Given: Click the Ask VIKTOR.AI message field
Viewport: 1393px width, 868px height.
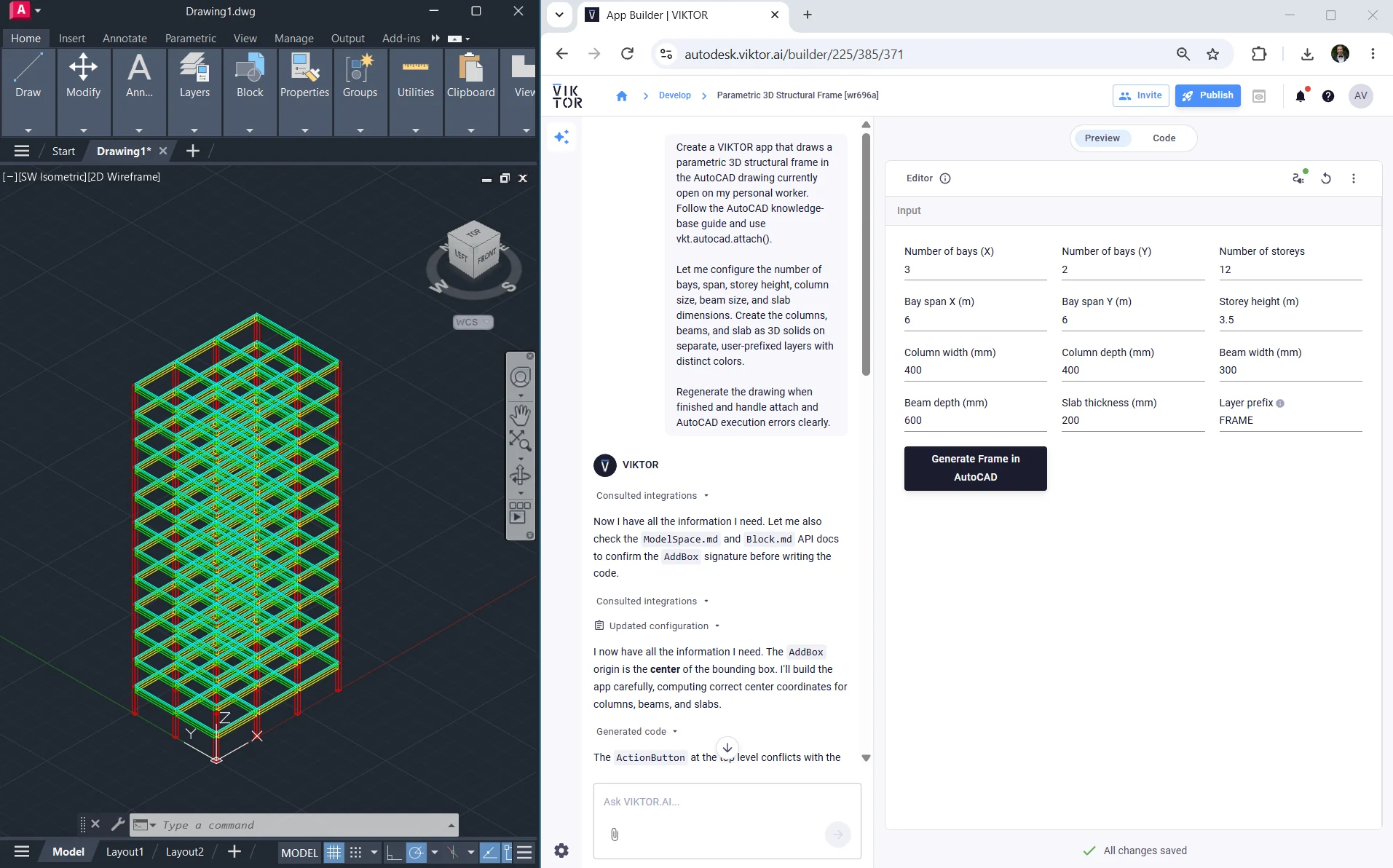Looking at the screenshot, I should [727, 802].
